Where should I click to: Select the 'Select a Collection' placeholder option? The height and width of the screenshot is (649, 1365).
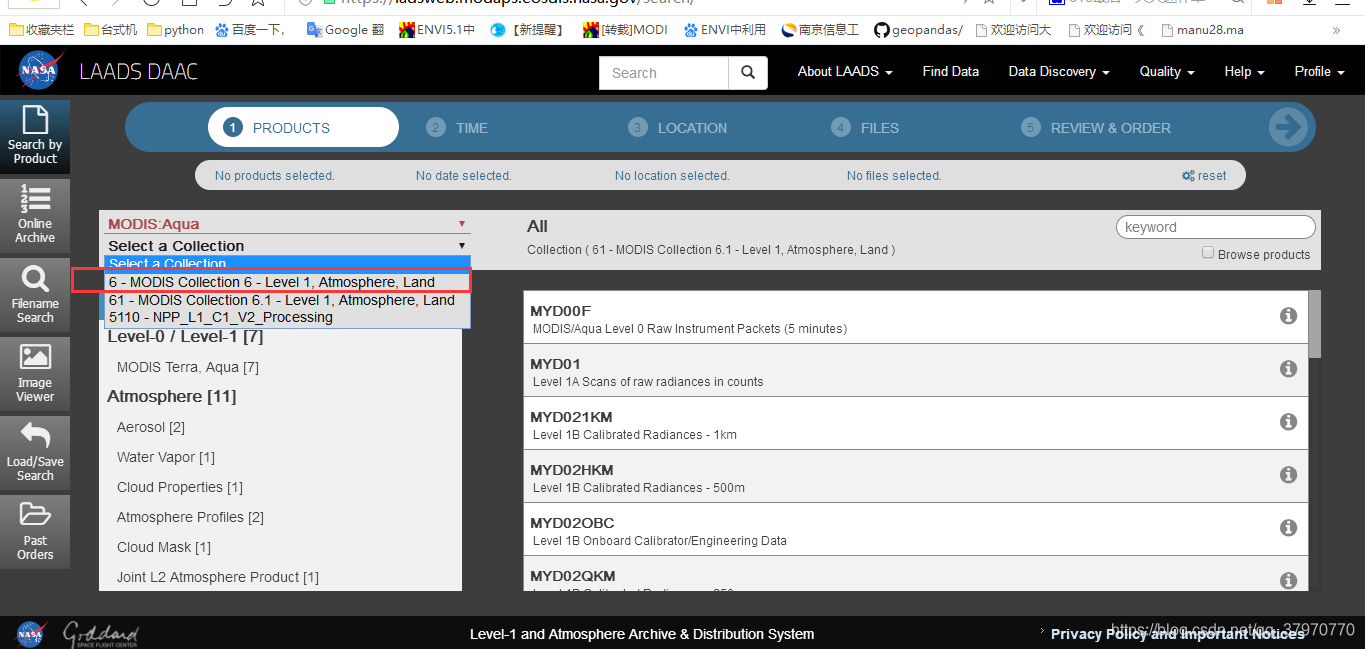286,264
